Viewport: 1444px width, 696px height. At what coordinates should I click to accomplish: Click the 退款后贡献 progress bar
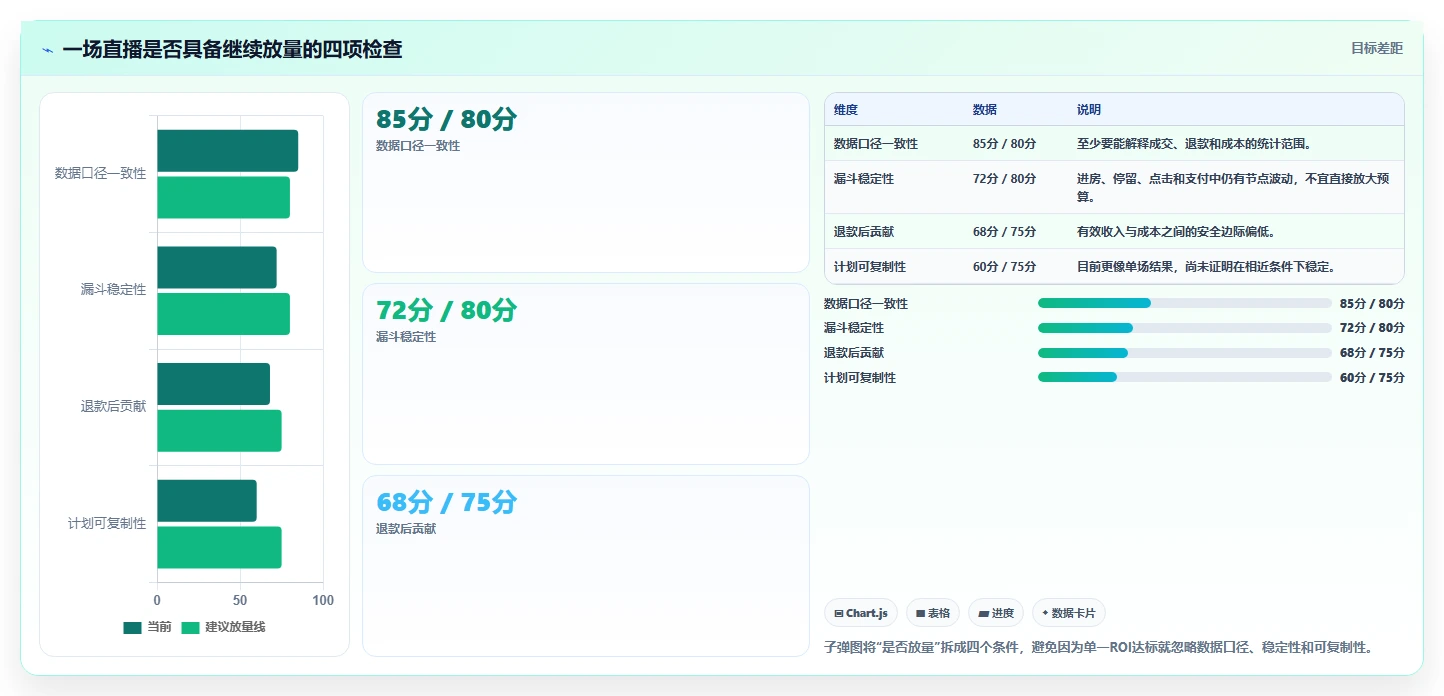pos(1185,353)
